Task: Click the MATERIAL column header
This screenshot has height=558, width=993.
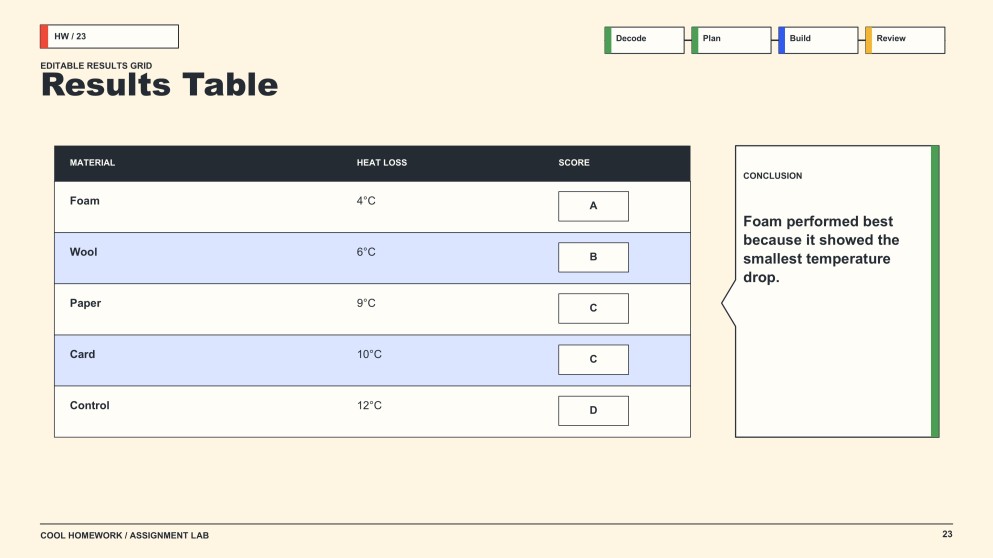Action: [92, 163]
